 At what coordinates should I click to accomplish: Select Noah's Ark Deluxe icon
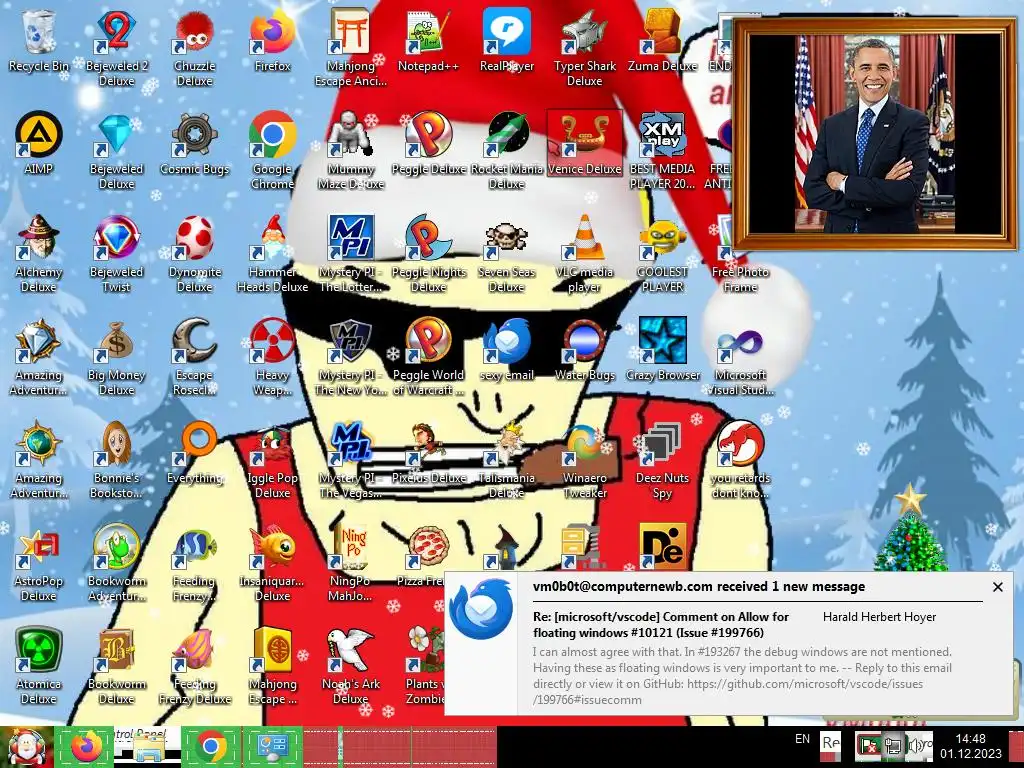coord(351,666)
